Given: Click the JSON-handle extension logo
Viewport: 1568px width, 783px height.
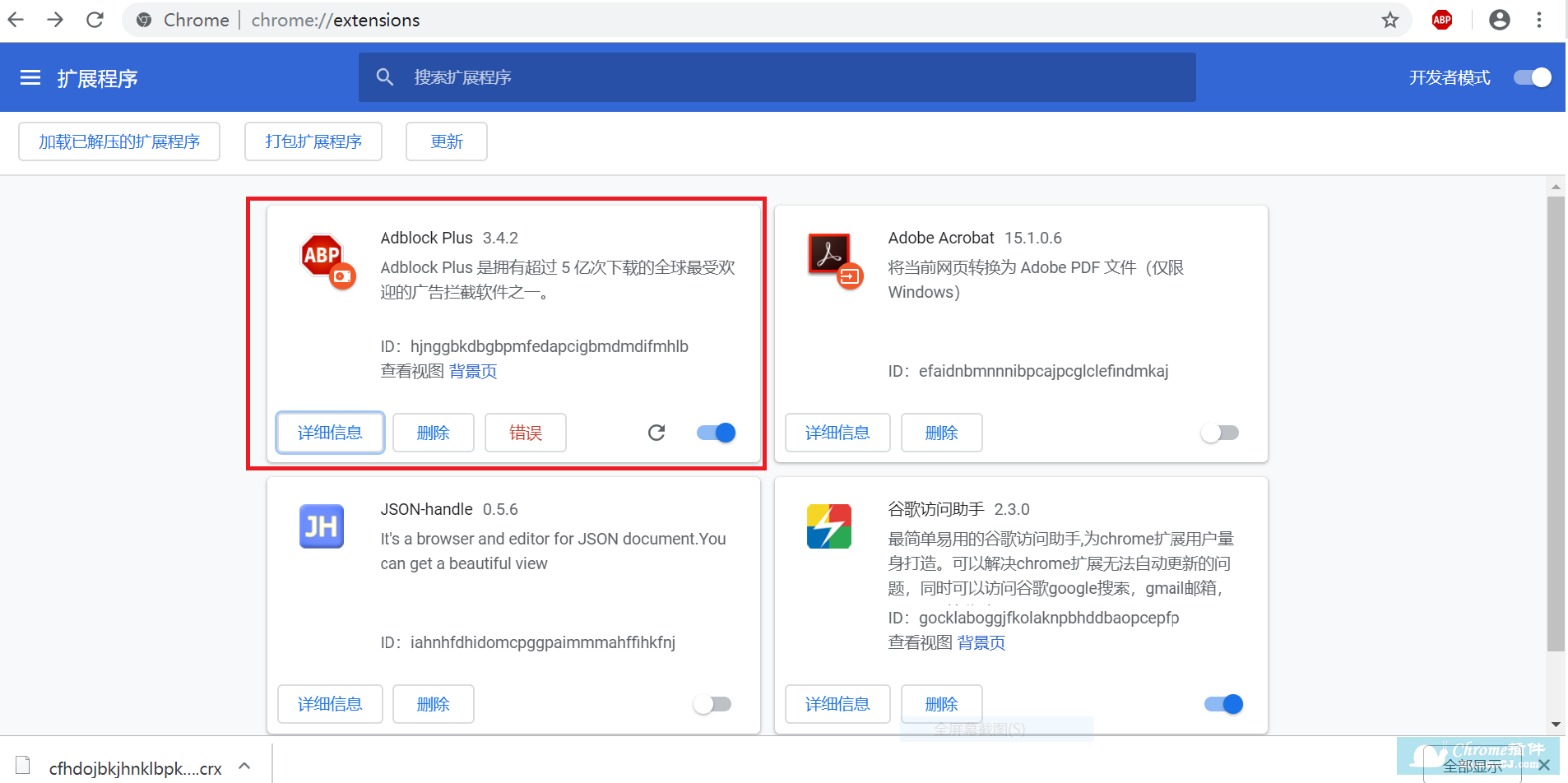Looking at the screenshot, I should [x=322, y=526].
